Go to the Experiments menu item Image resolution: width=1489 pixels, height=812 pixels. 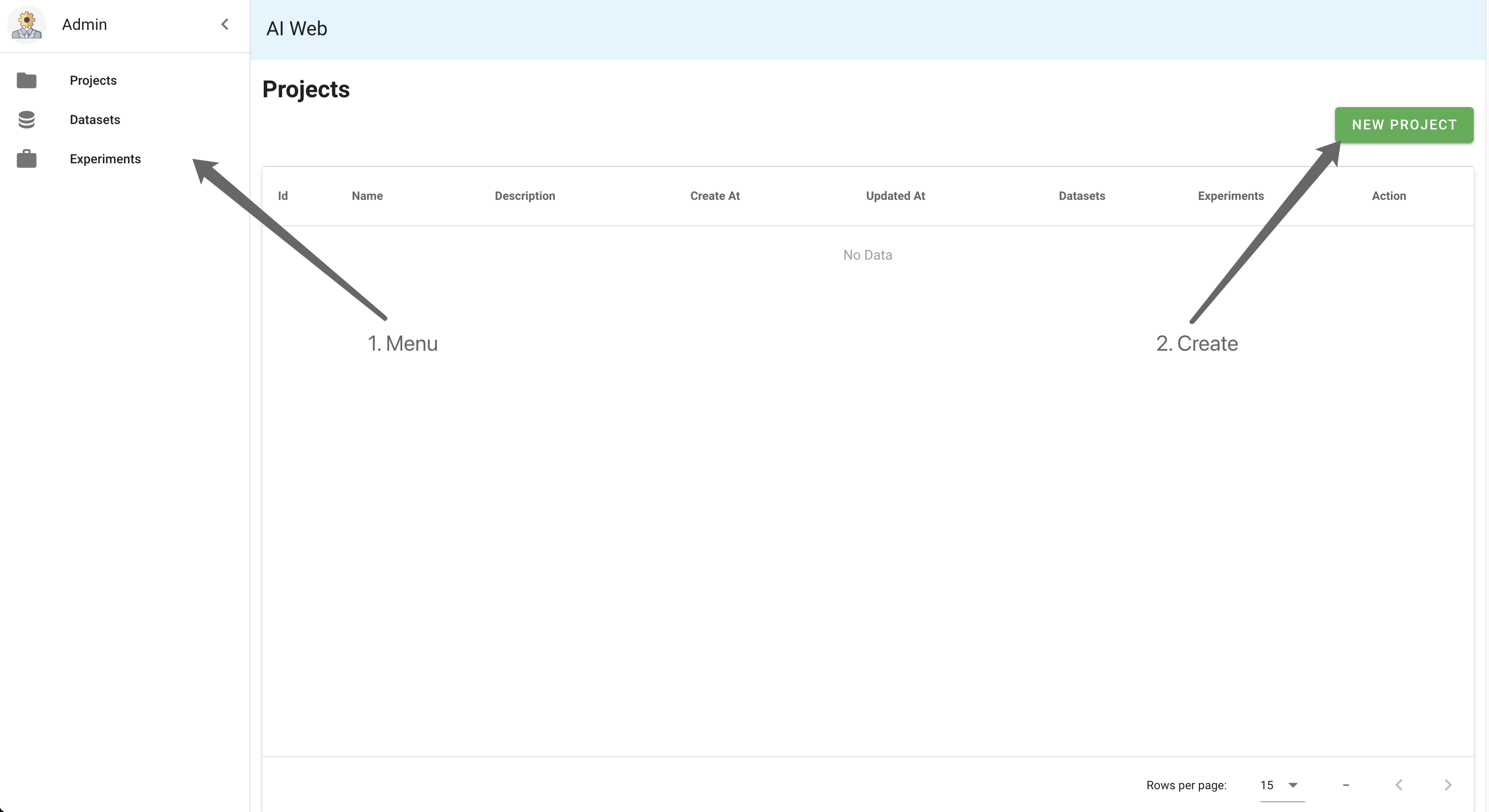point(105,159)
